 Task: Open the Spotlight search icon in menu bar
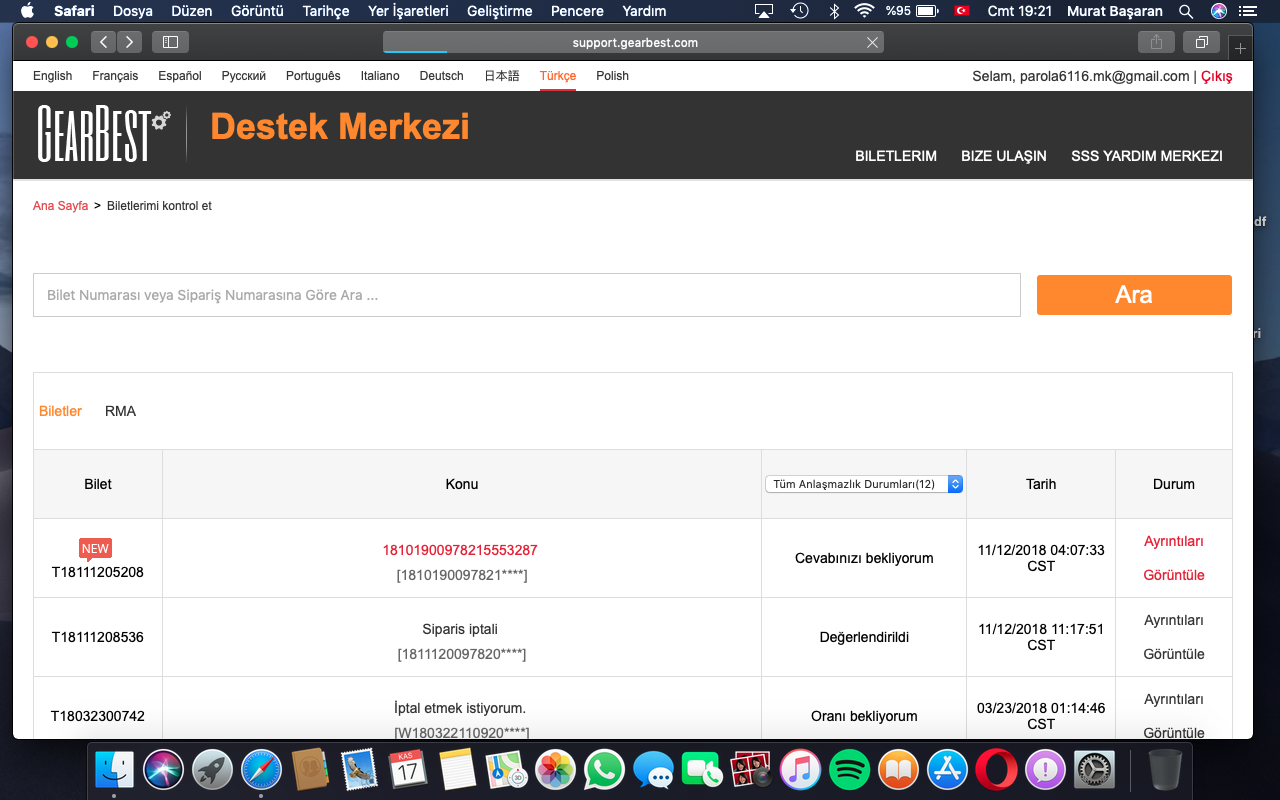pos(1186,11)
